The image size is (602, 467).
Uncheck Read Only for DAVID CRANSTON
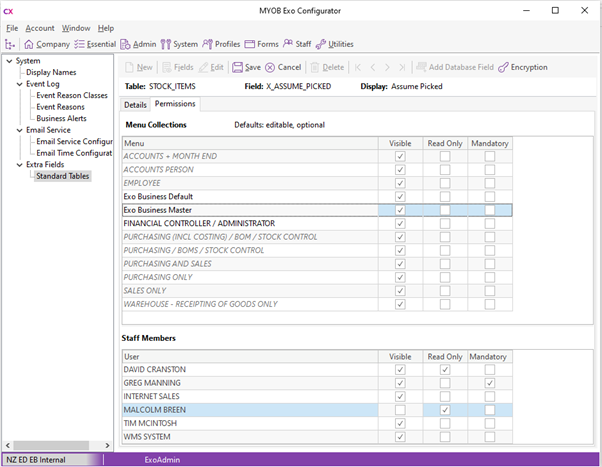[445, 369]
